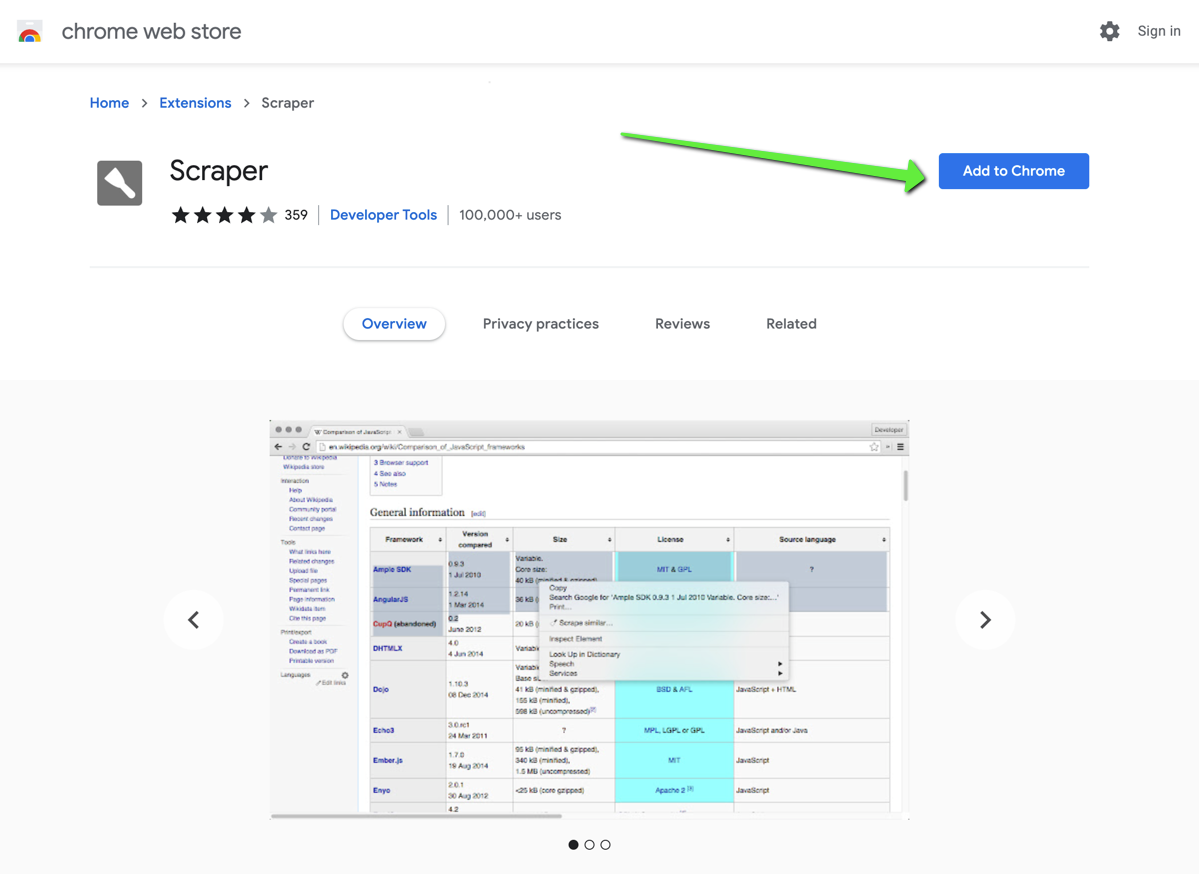1199x874 pixels.
Task: Open the Extensions breadcrumb link
Action: pyautogui.click(x=195, y=103)
